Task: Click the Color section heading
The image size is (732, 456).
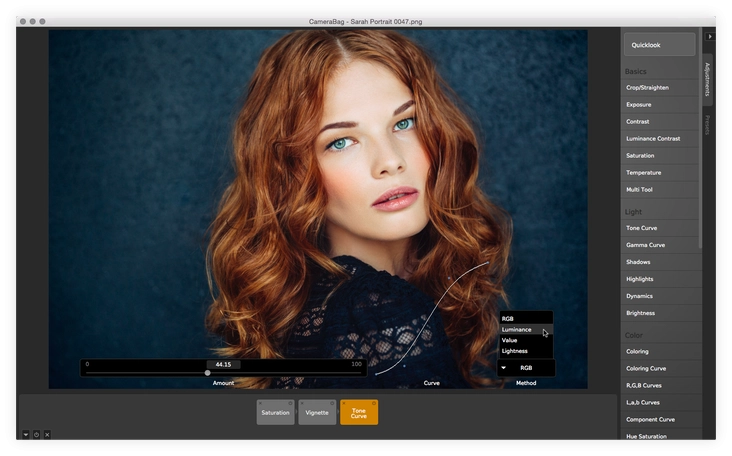Action: 633,335
